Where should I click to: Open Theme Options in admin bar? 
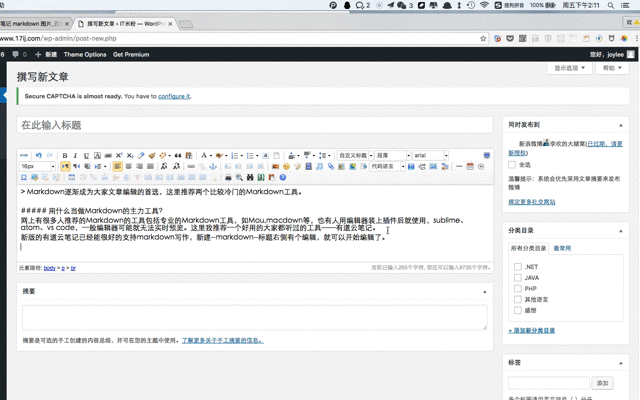(85, 54)
